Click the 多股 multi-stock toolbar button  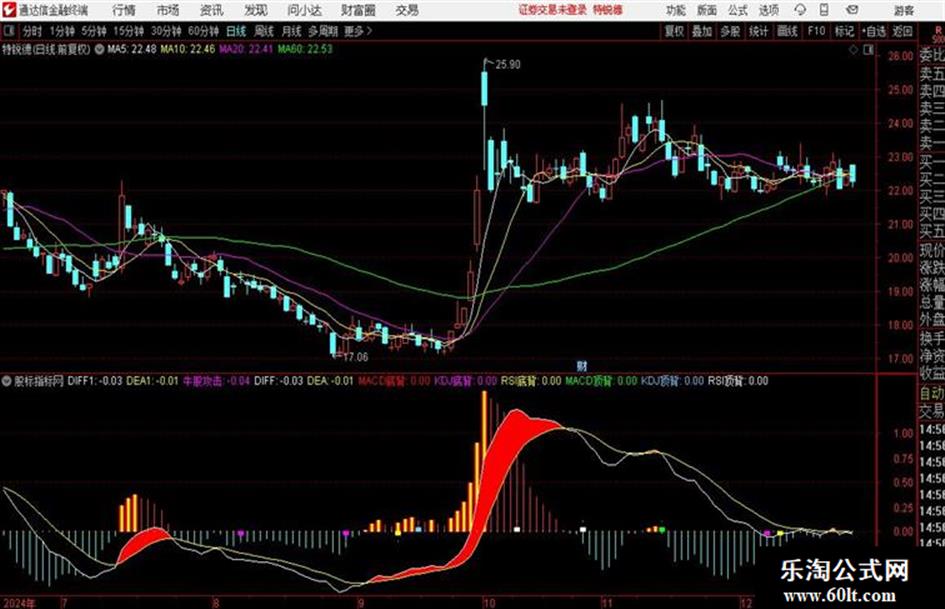pyautogui.click(x=730, y=31)
